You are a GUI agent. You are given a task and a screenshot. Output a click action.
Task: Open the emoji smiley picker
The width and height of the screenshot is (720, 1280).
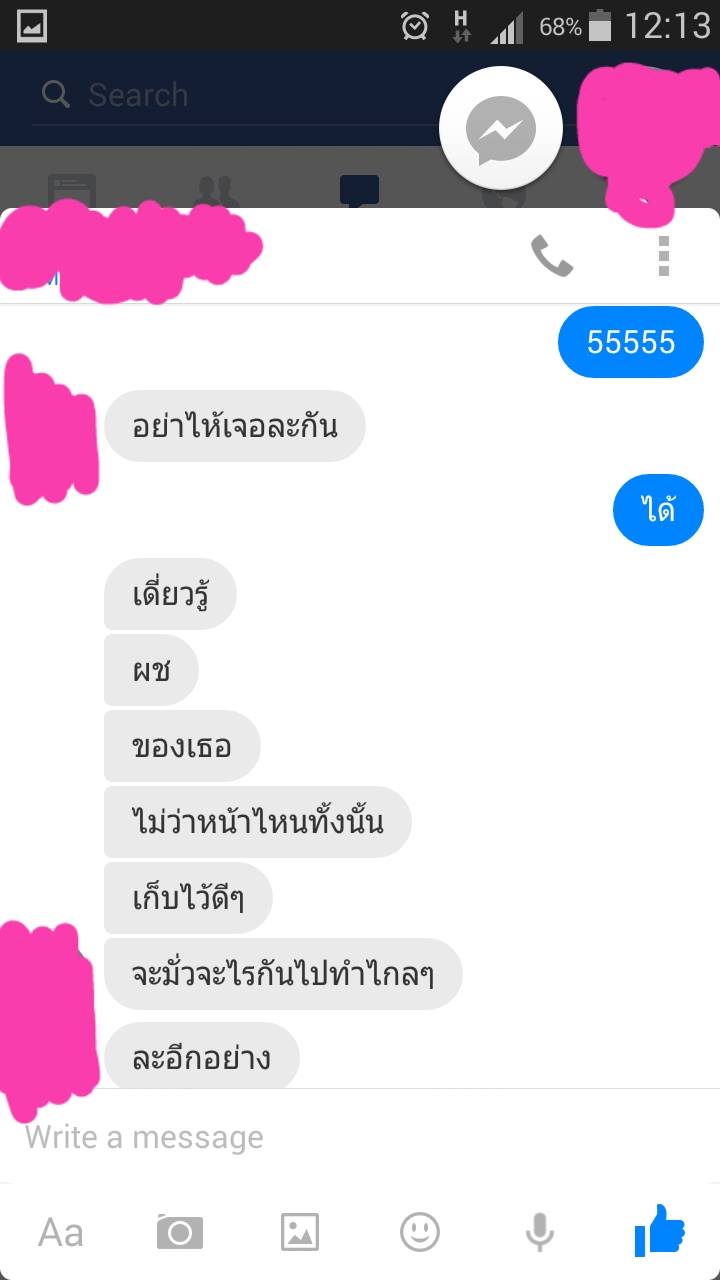pos(420,1232)
